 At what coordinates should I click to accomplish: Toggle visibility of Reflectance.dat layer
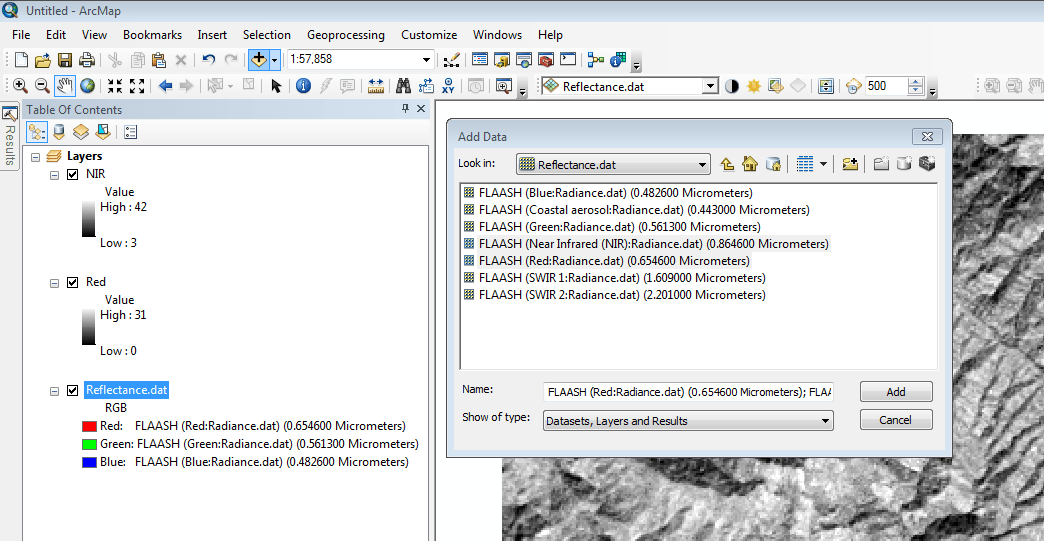pos(73,391)
